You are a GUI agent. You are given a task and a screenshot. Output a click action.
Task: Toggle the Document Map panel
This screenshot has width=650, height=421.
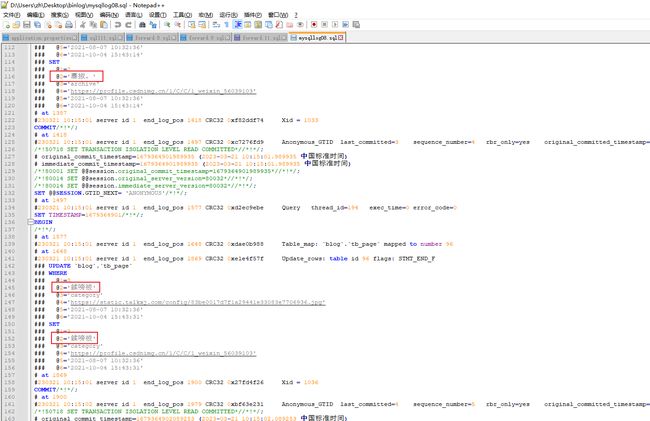258,25
